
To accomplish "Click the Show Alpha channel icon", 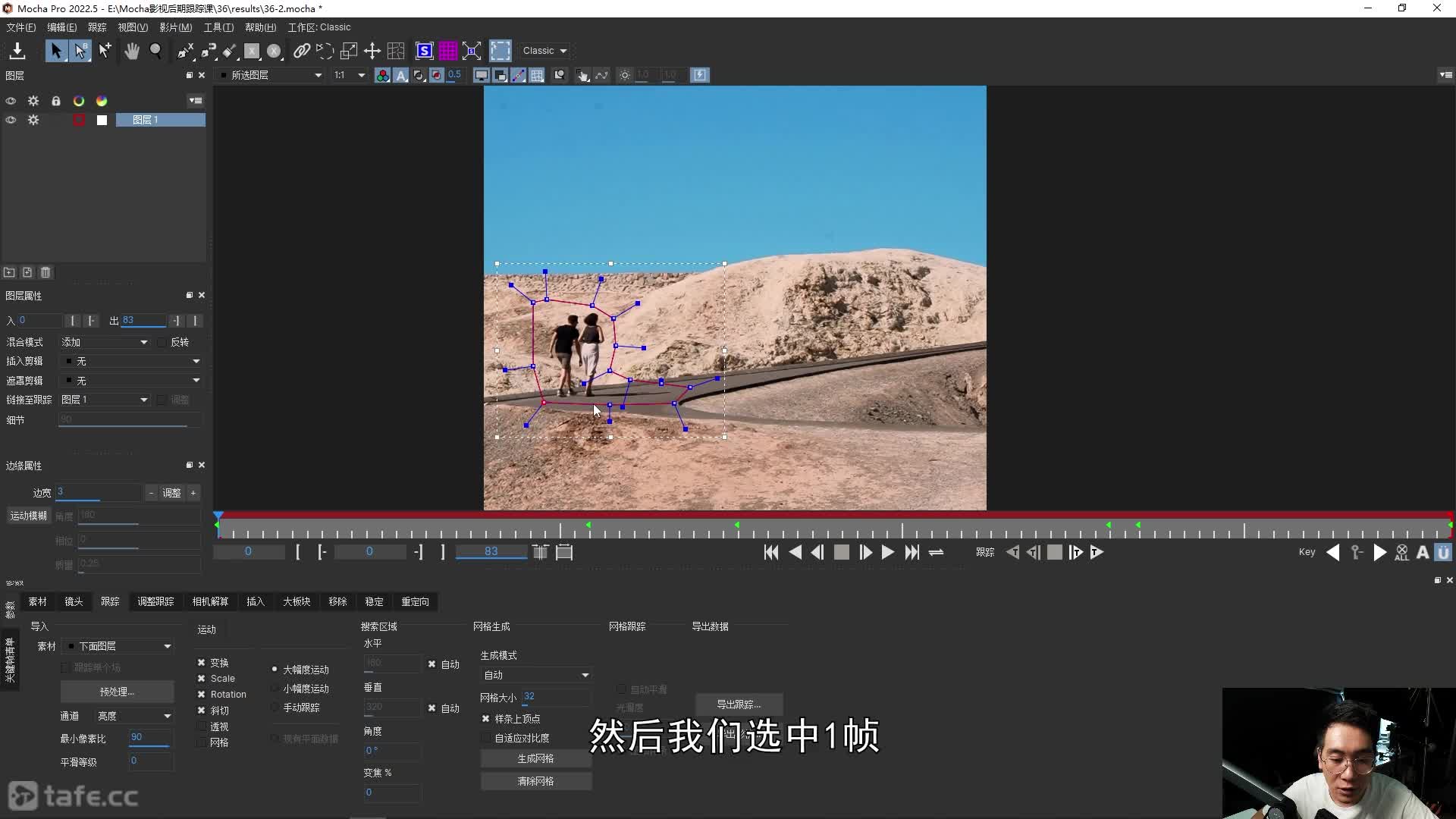I will pos(401,75).
